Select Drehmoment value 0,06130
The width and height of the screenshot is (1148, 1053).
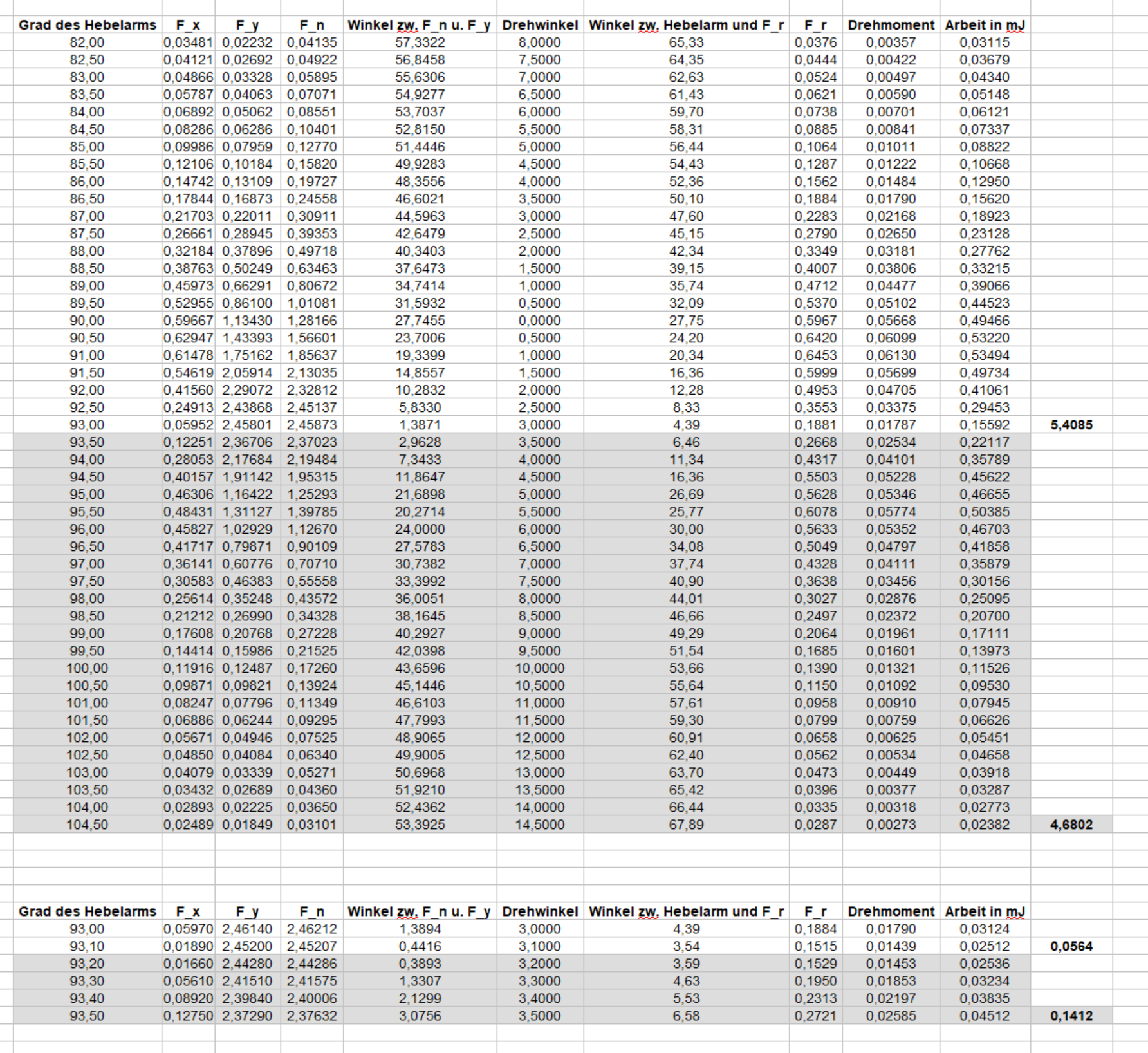click(x=891, y=355)
